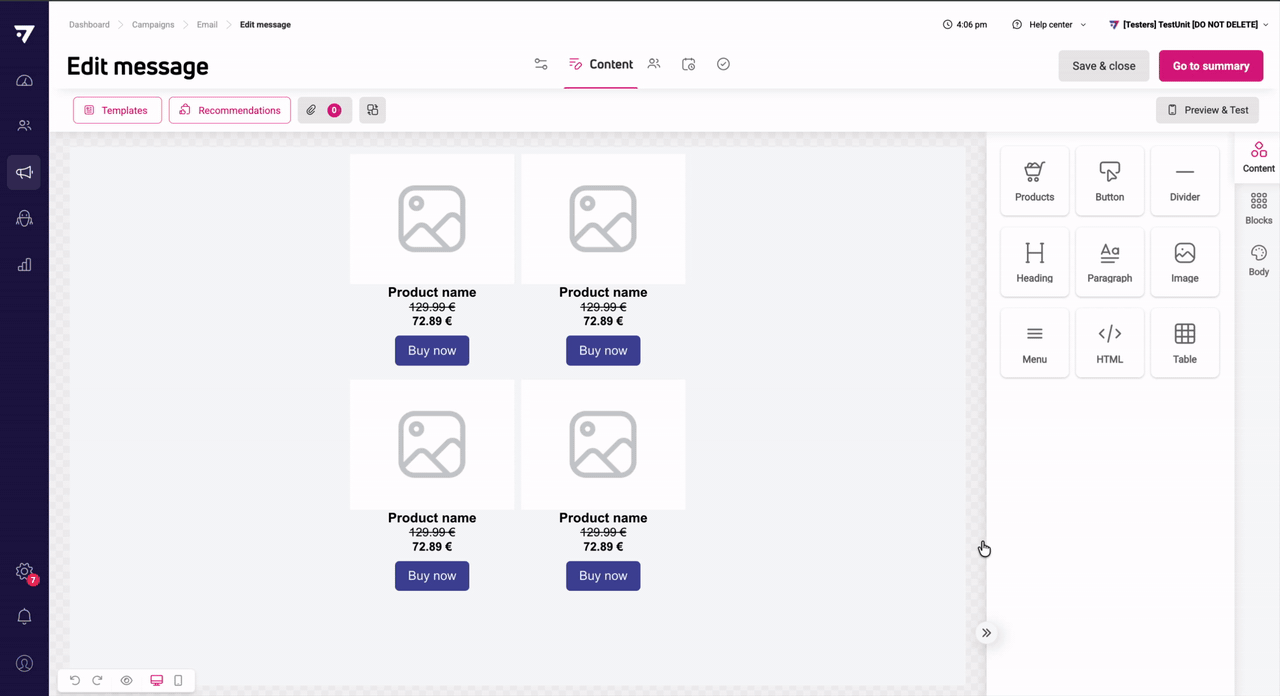Go to the schedule step icon
This screenshot has height=696, width=1280.
688,64
